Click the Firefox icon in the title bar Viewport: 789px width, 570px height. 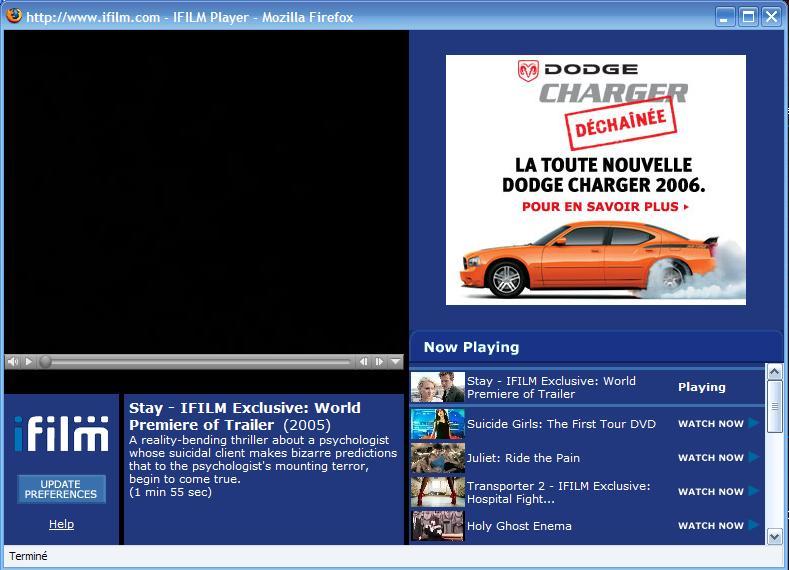click(x=14, y=16)
